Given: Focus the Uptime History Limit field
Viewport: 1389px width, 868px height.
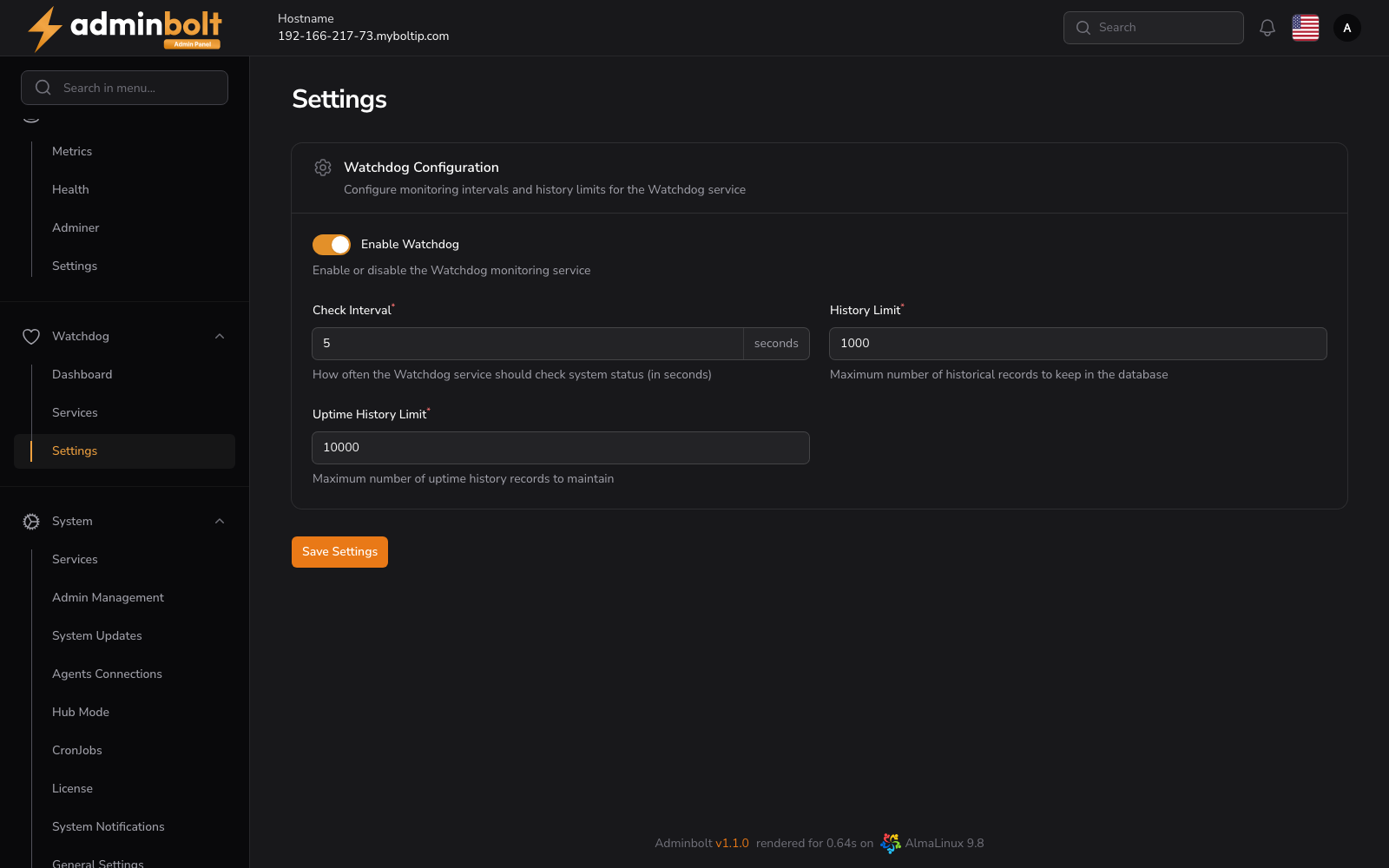Looking at the screenshot, I should (x=561, y=448).
